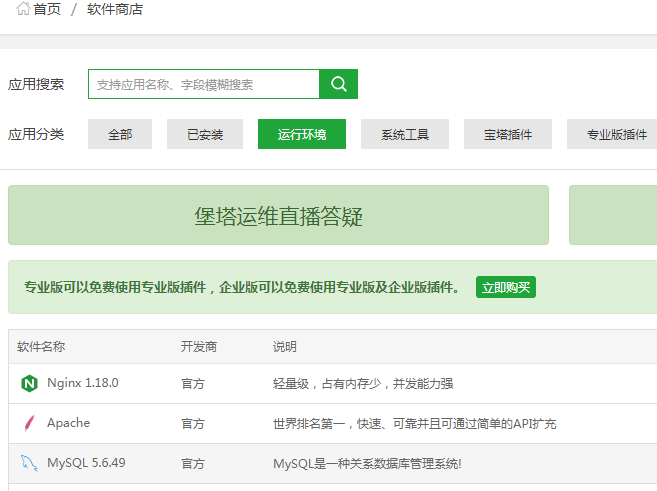Click the 应用分类 label
This screenshot has height=491, width=657.
coord(36,134)
